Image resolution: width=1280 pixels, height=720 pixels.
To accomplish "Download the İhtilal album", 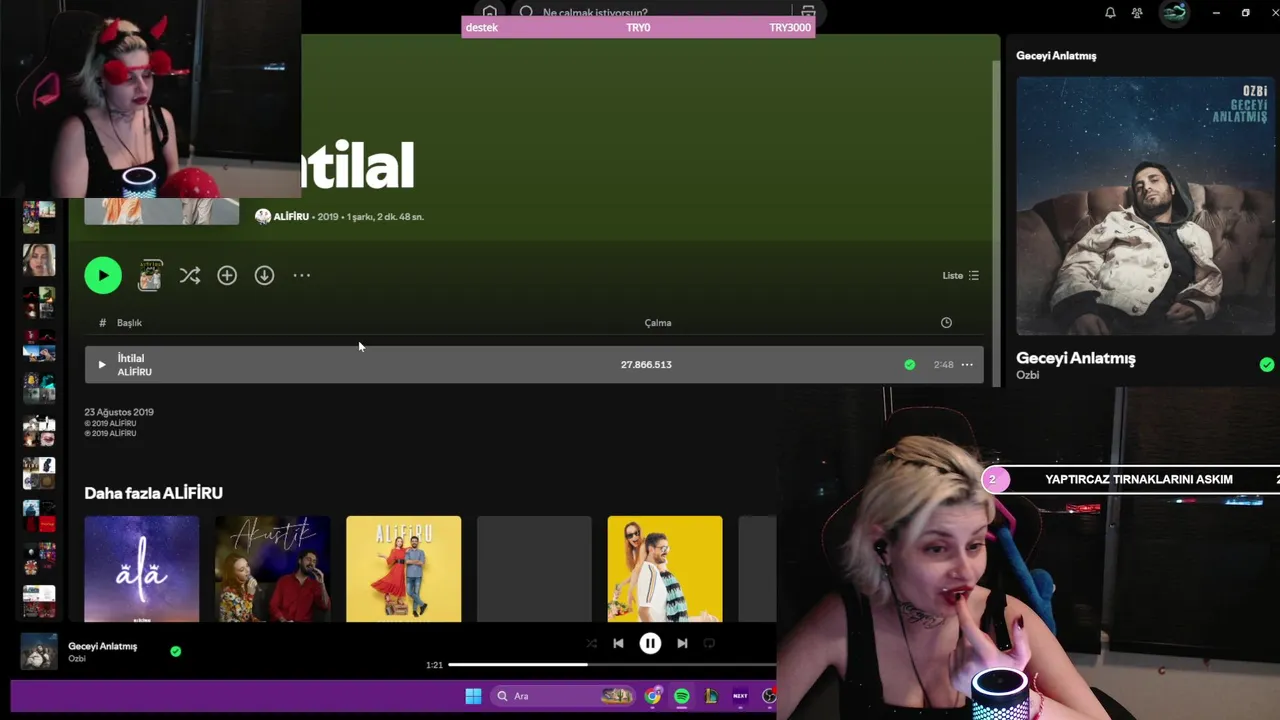I will coord(264,275).
